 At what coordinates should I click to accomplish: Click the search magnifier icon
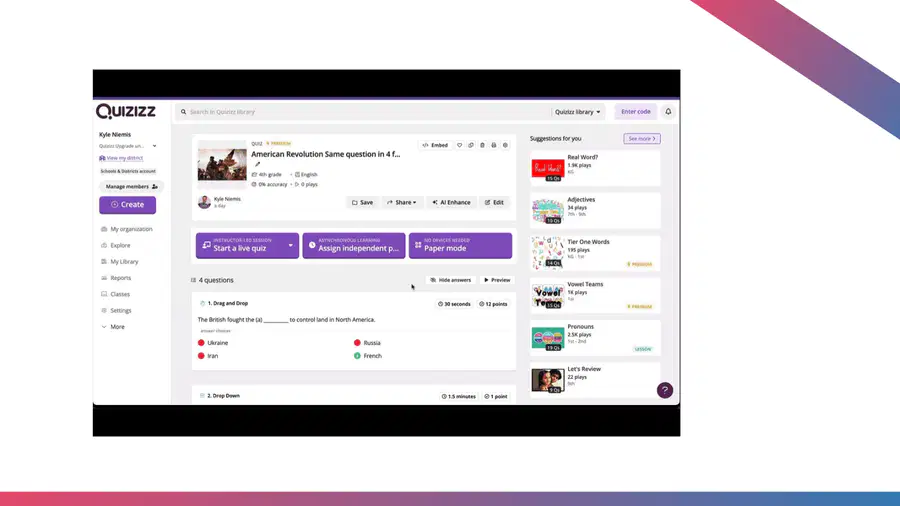click(x=184, y=112)
